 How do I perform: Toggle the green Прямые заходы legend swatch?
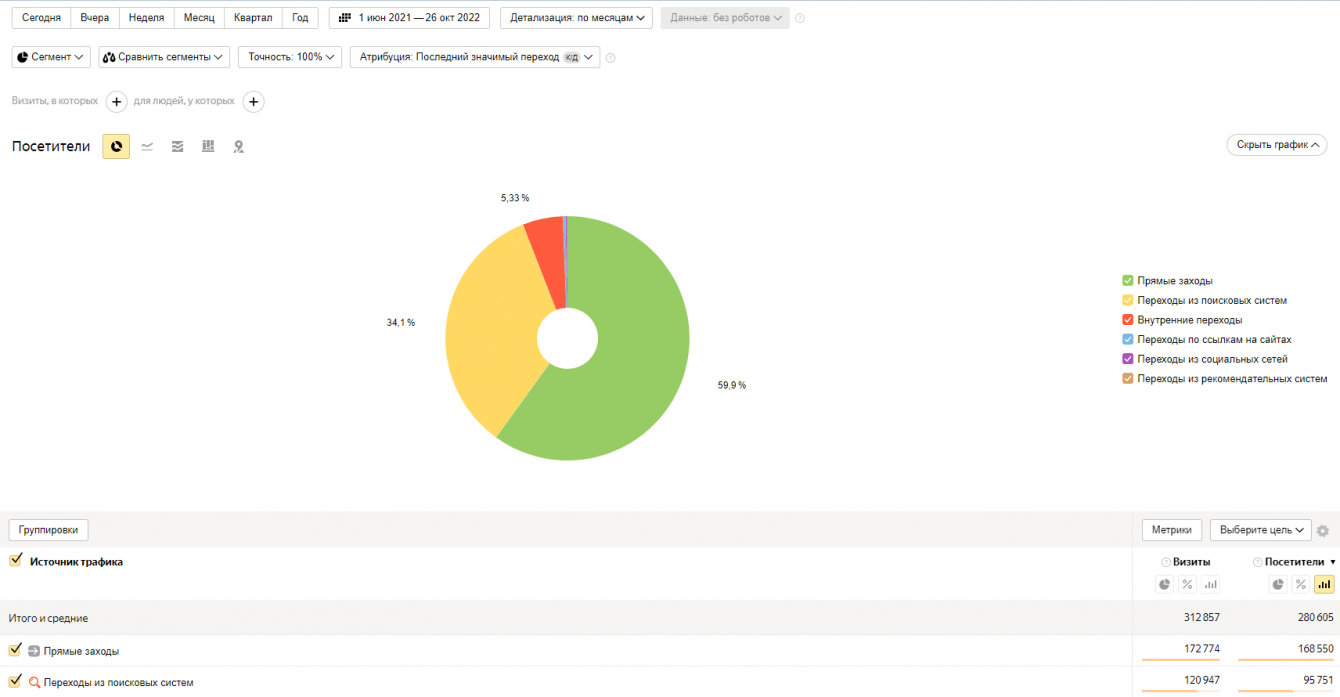pos(1128,281)
